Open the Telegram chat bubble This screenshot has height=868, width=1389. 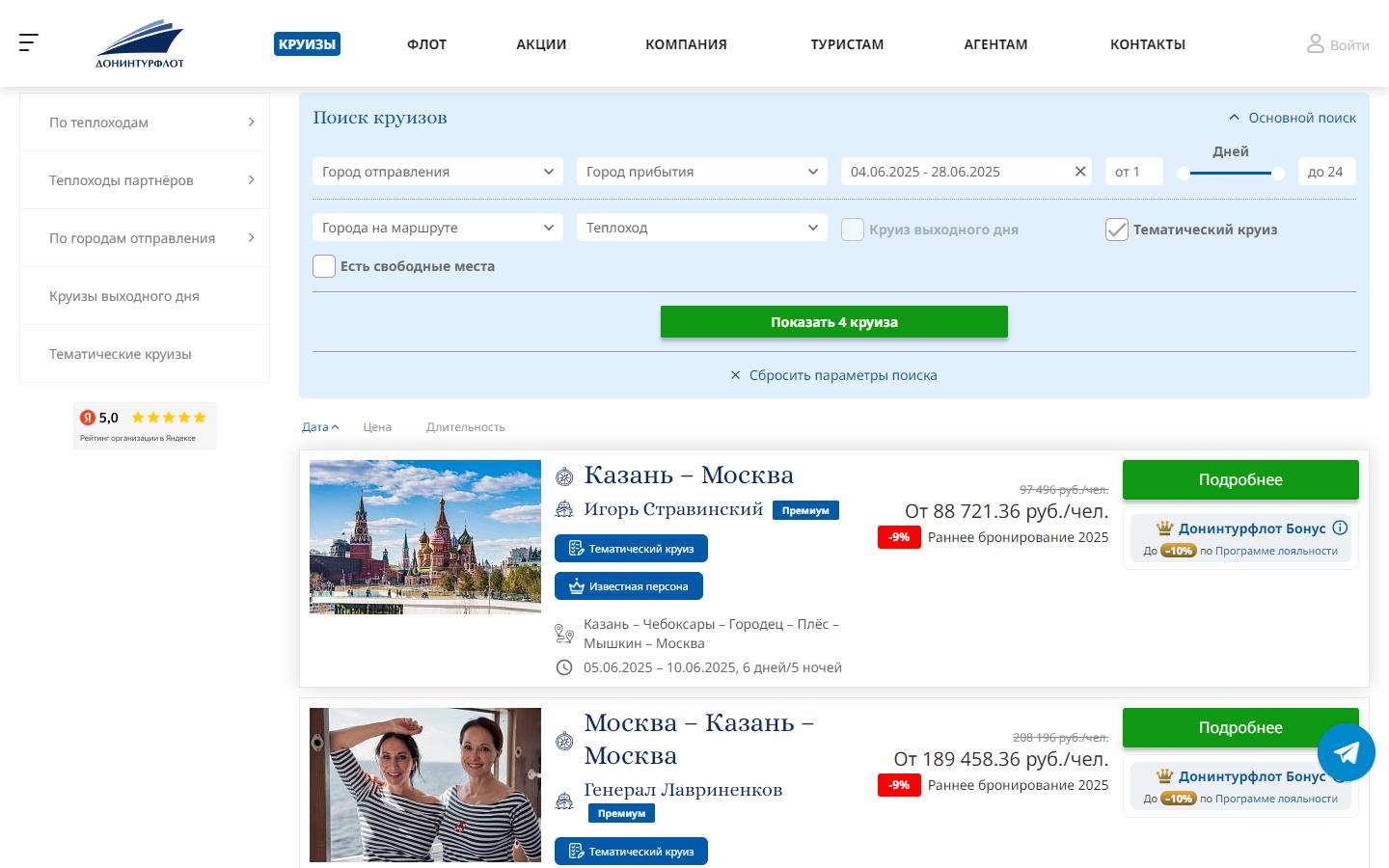point(1347,752)
